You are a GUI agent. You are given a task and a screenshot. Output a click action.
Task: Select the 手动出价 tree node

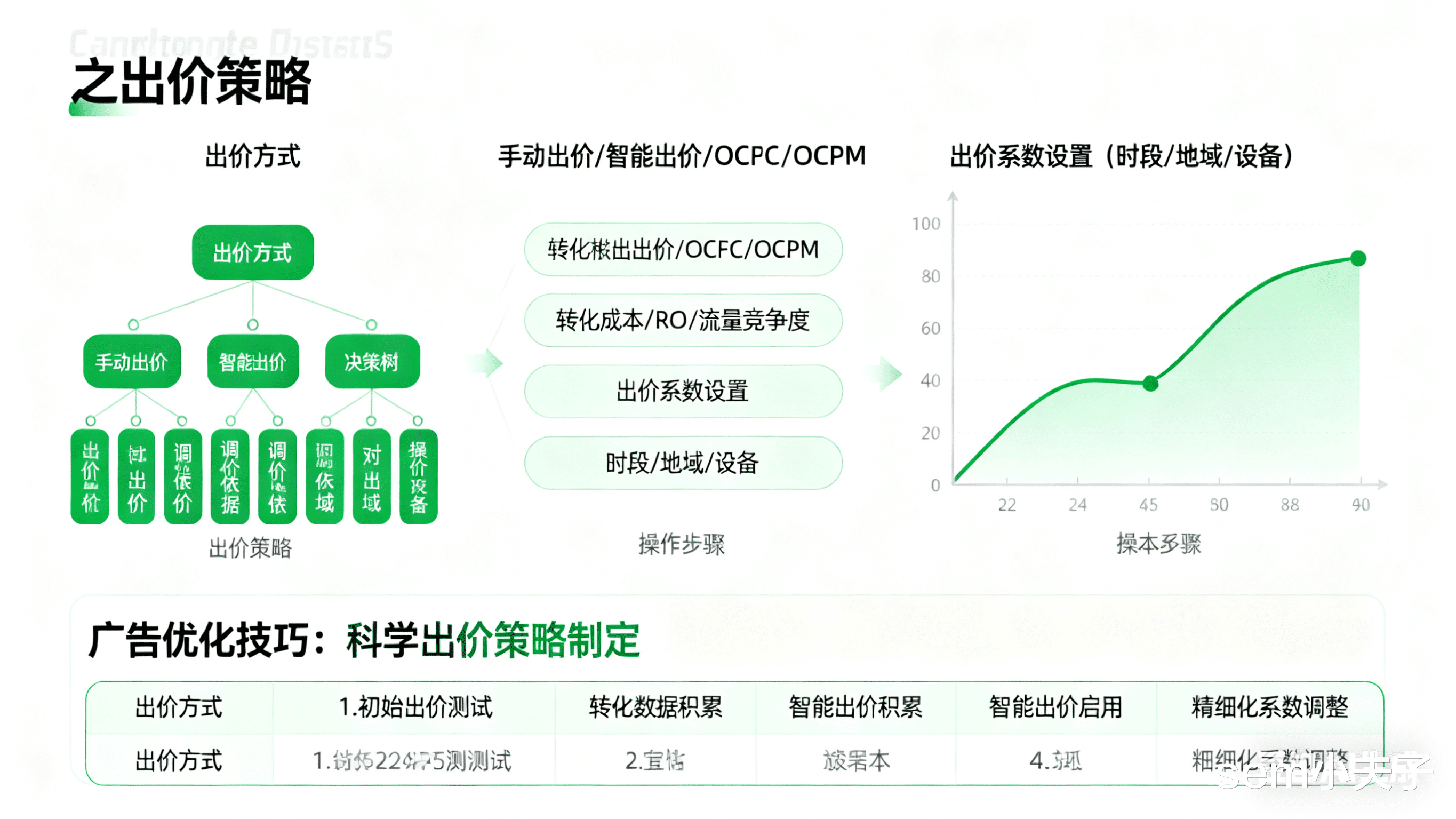pos(132,361)
